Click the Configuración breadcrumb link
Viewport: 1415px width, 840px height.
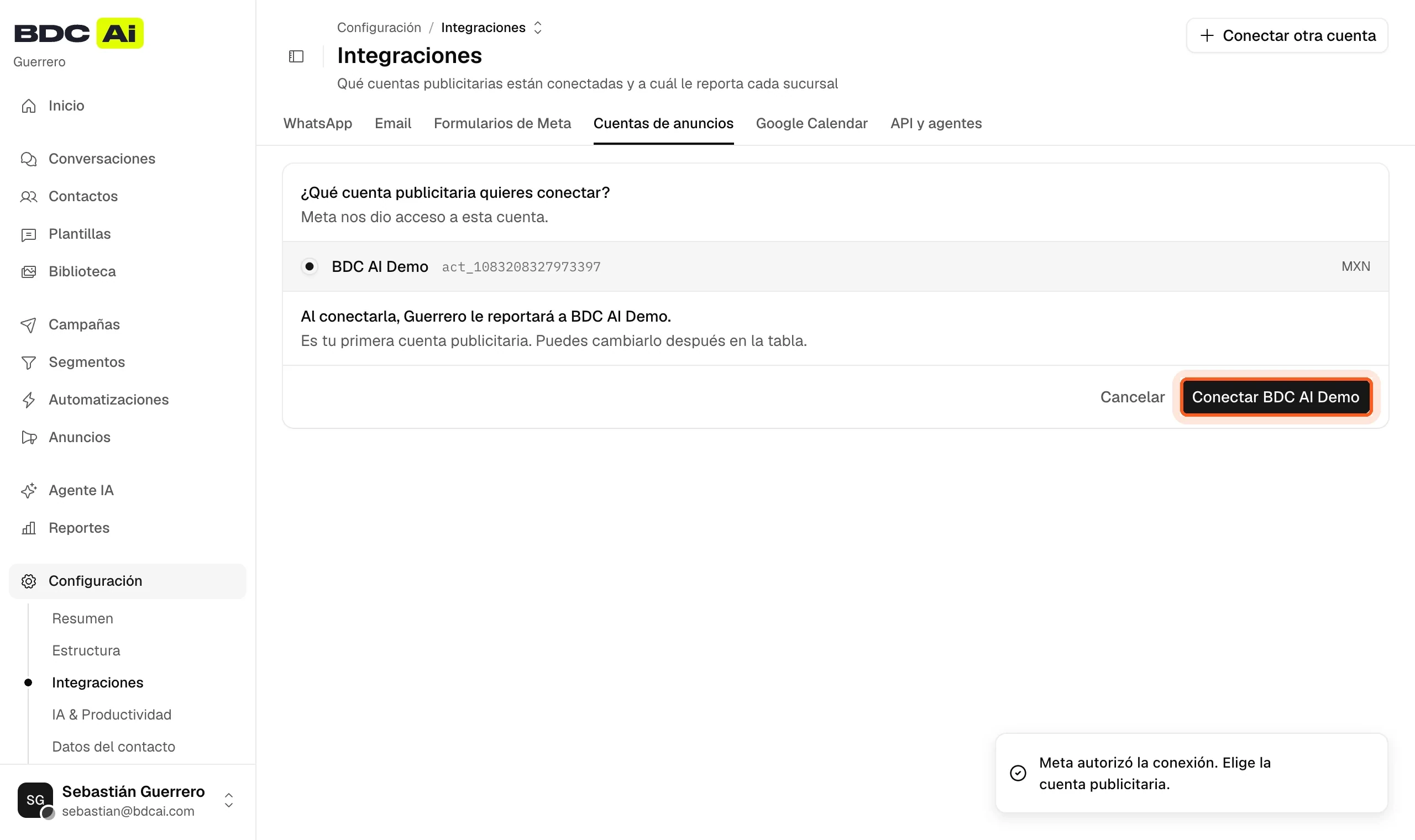pyautogui.click(x=379, y=28)
